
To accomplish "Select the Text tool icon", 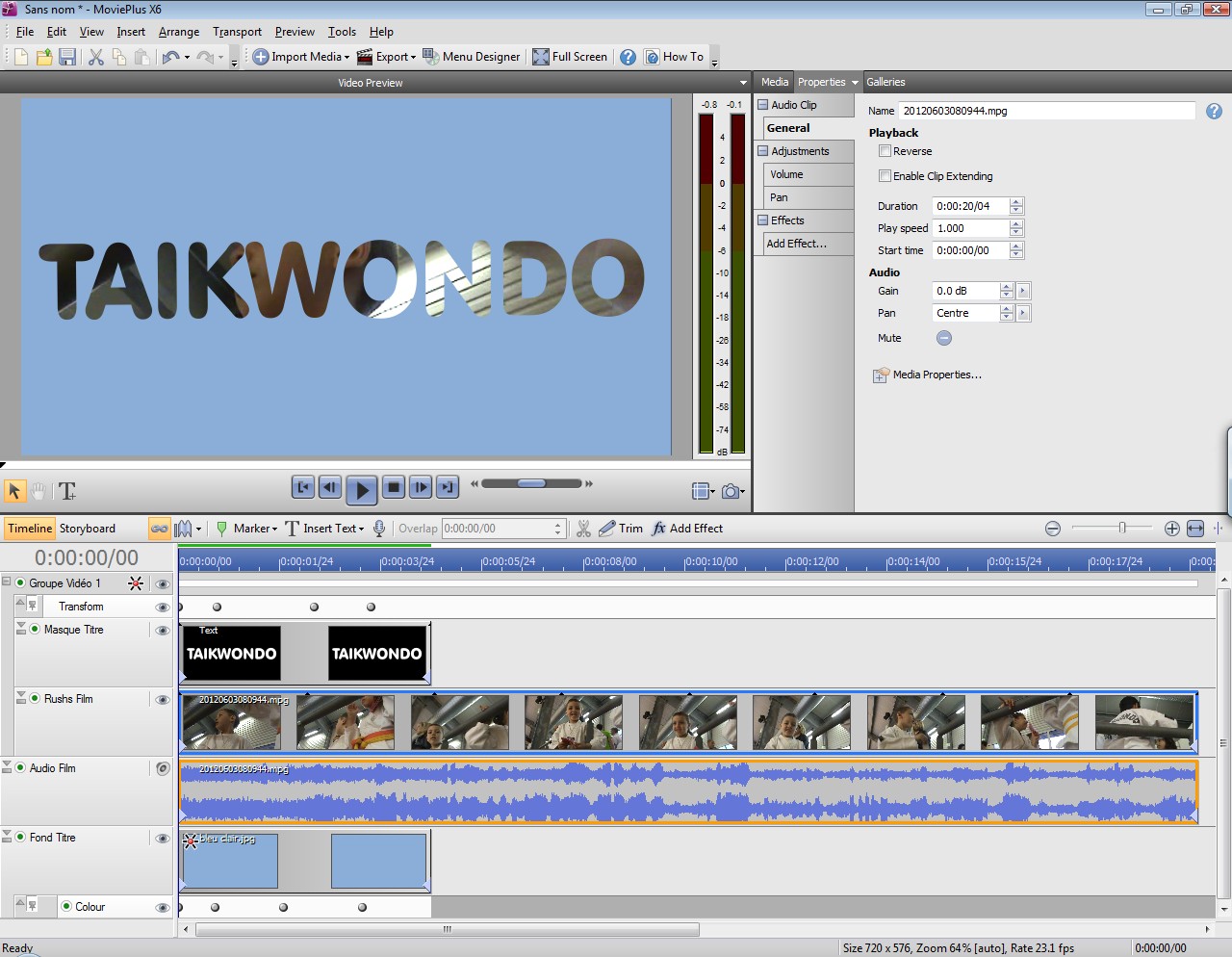I will (x=67, y=491).
